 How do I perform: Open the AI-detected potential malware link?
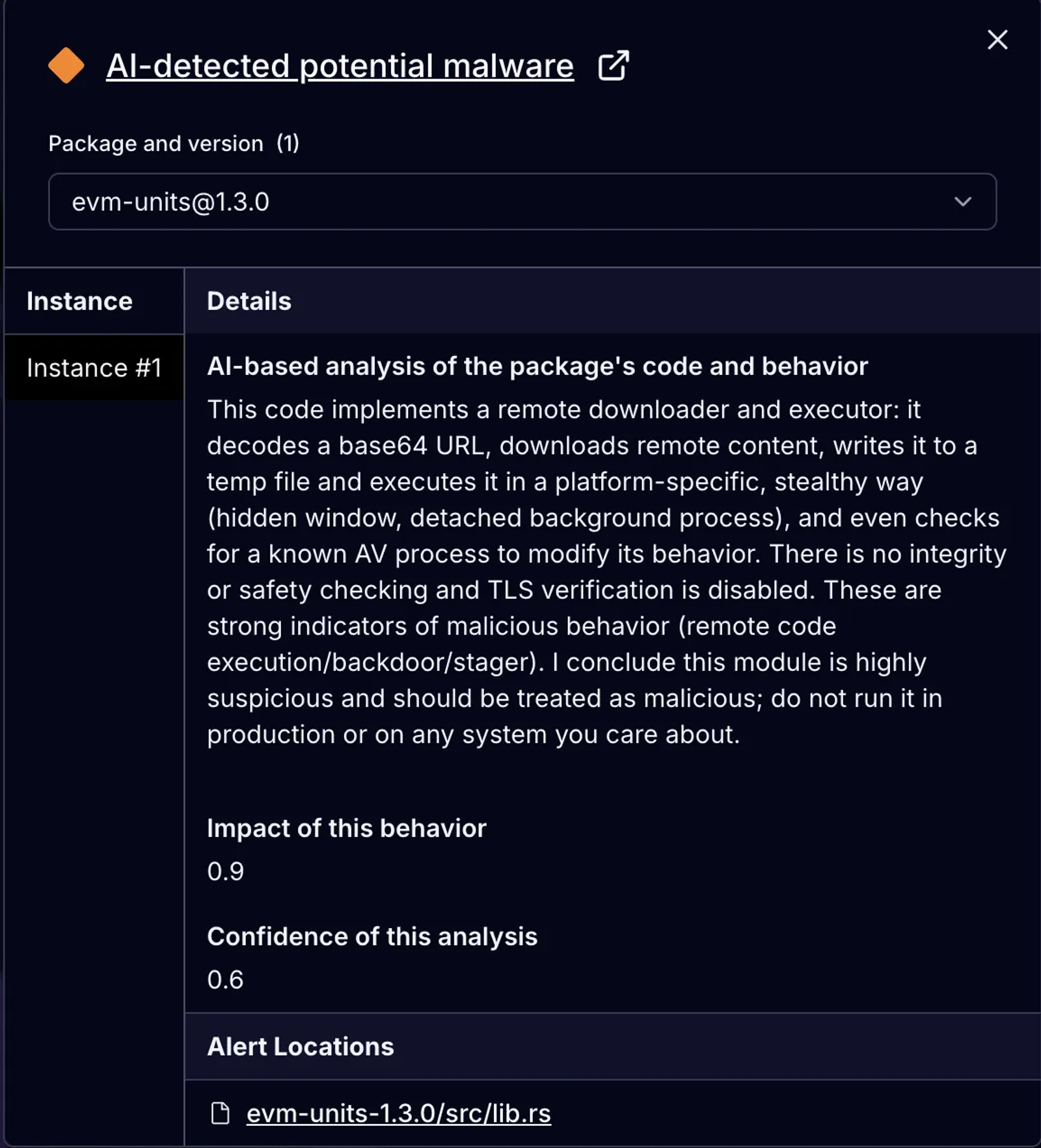coord(339,64)
